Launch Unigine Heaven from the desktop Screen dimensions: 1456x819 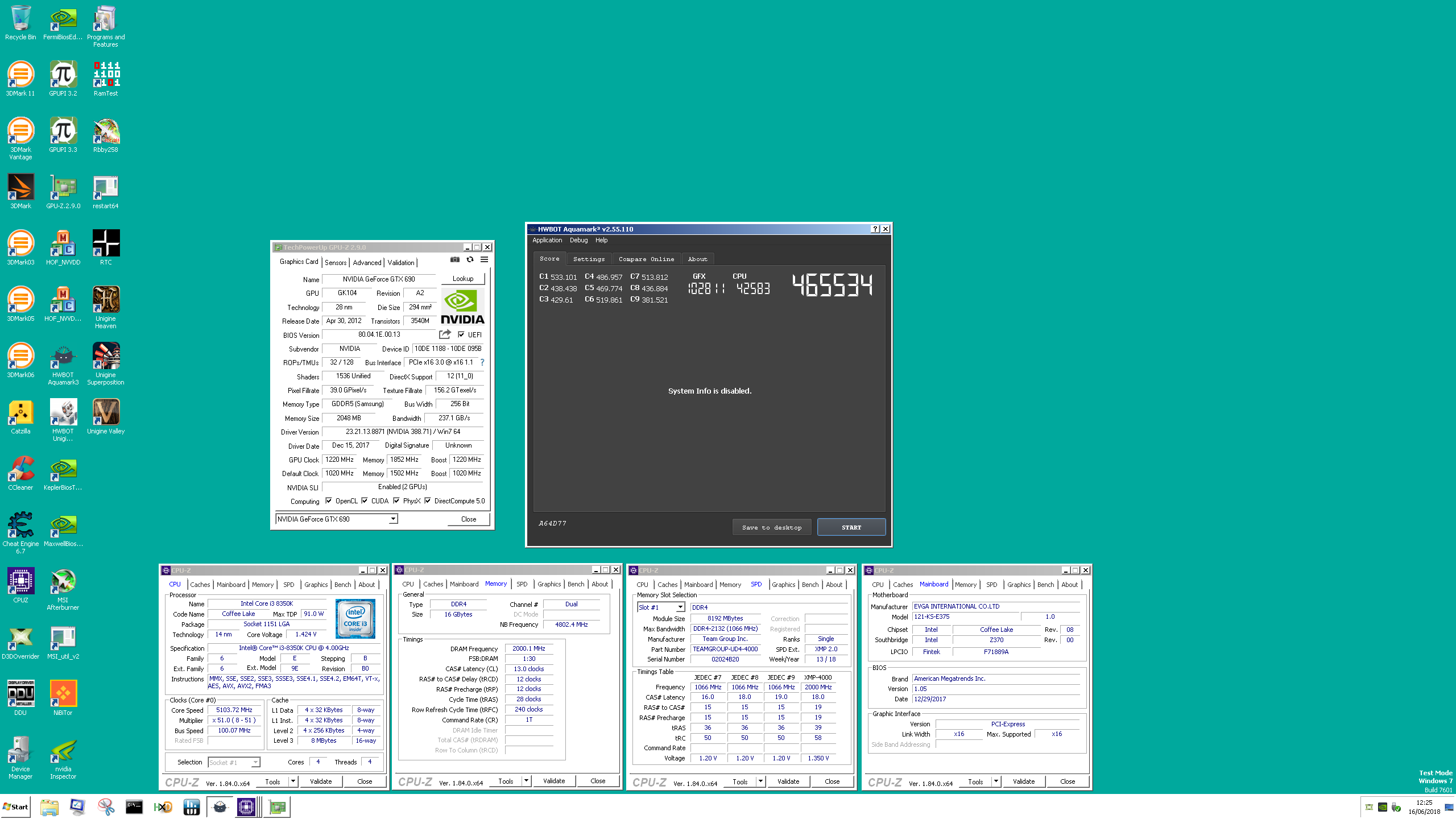click(106, 307)
